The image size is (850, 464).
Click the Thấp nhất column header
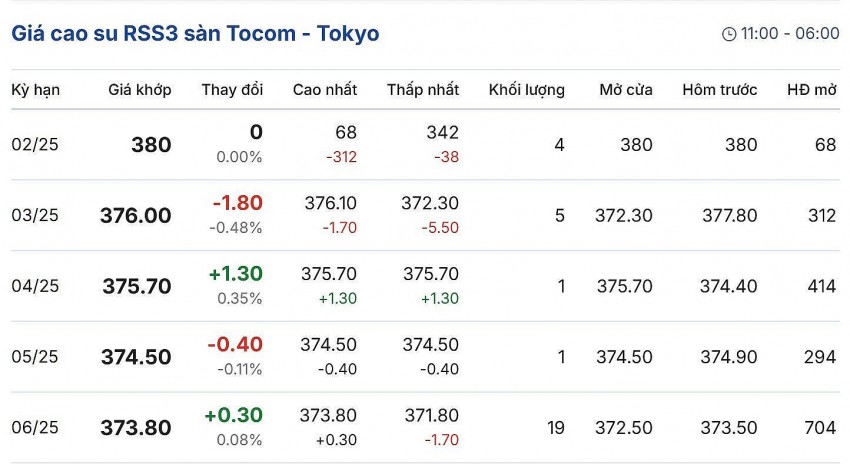pos(423,90)
